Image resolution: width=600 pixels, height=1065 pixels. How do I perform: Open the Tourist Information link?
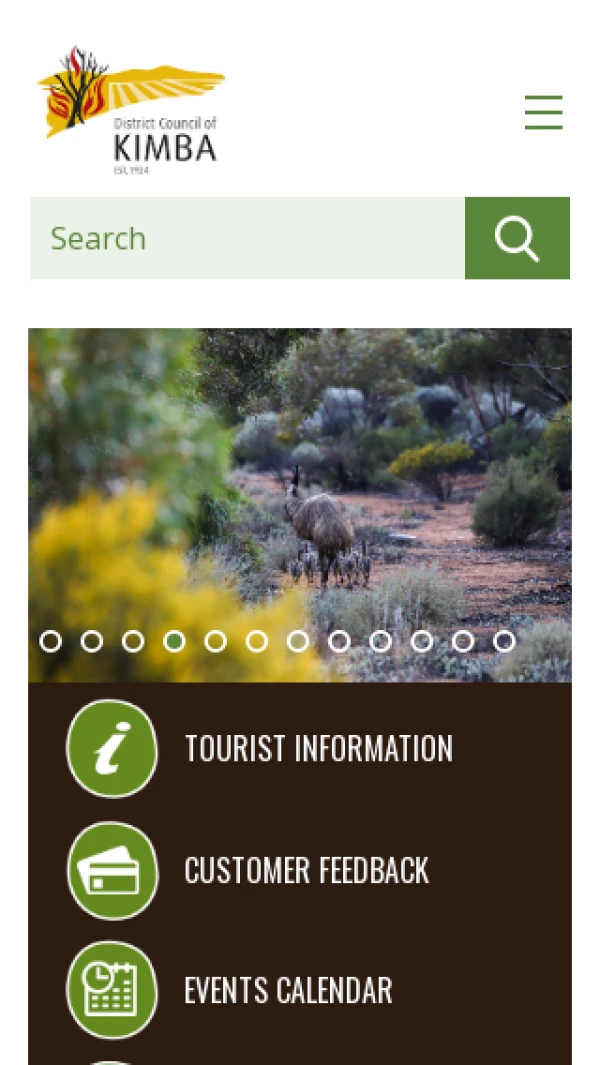pos(319,748)
